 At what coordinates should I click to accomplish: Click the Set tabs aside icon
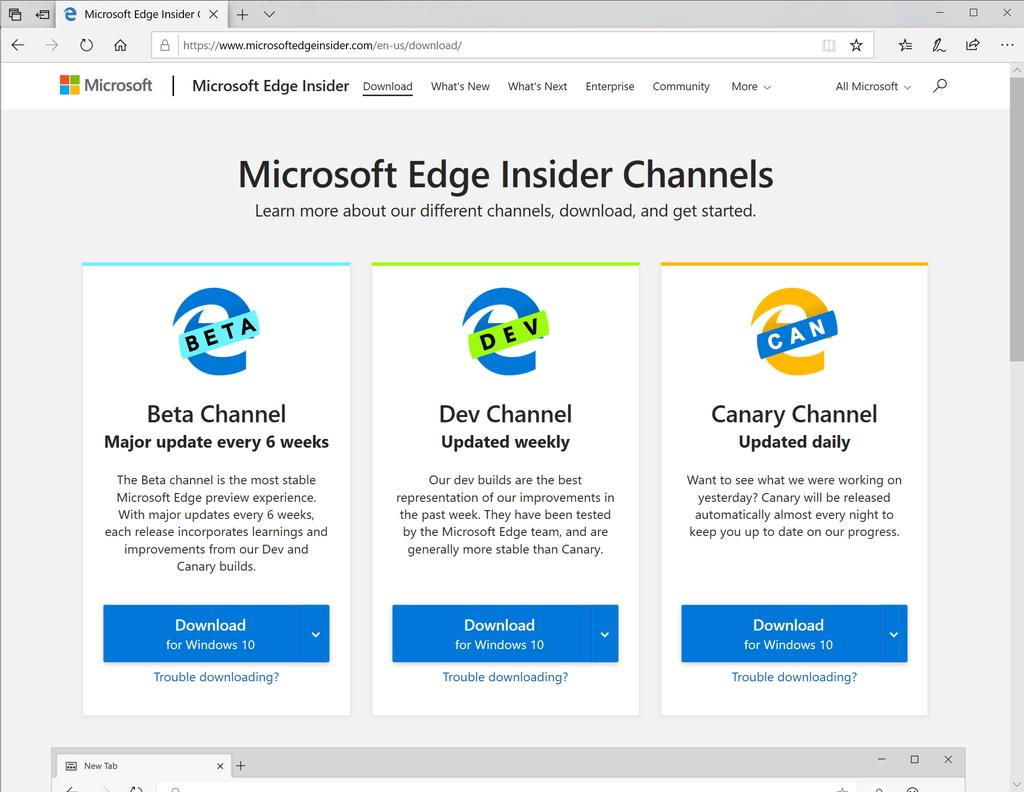tap(15, 14)
